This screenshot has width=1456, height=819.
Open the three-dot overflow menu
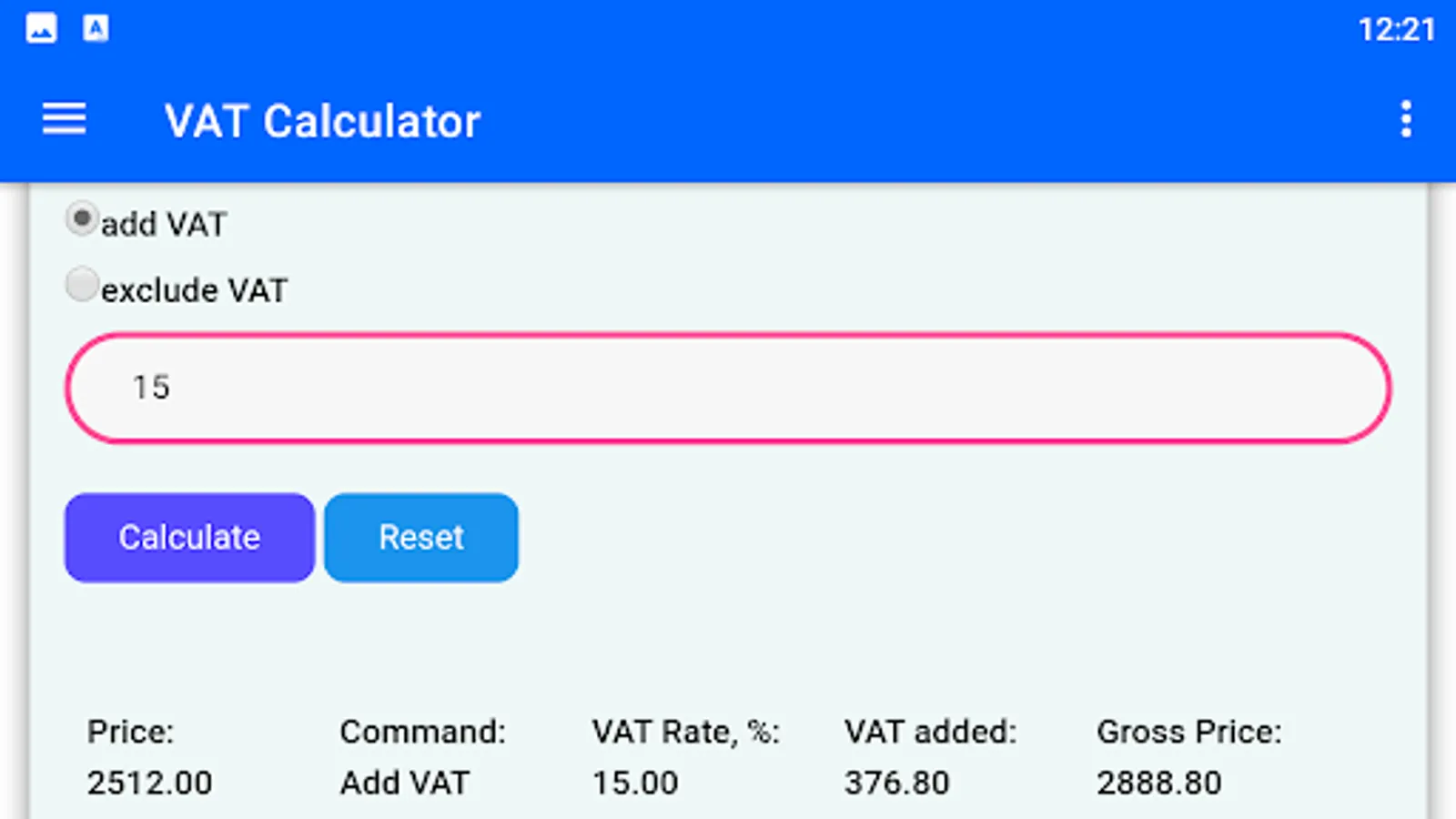pos(1406,119)
